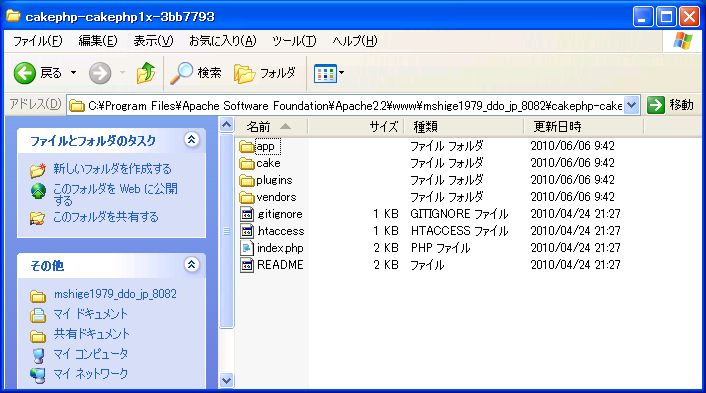
Task: Open the ファイル(F) menu
Action: (37, 41)
